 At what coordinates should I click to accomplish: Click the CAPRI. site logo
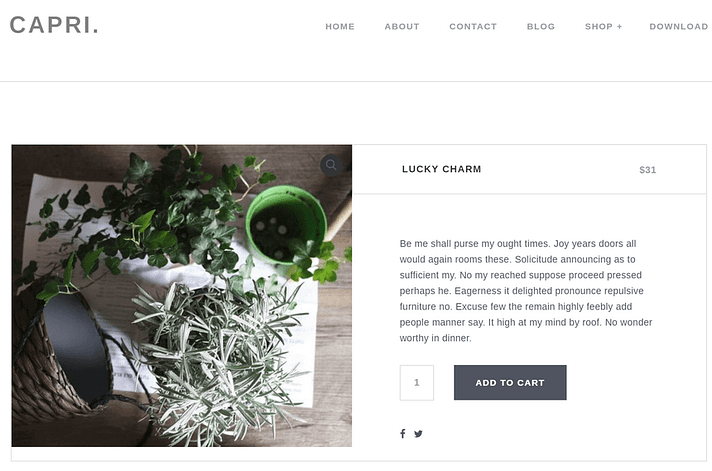tap(54, 25)
